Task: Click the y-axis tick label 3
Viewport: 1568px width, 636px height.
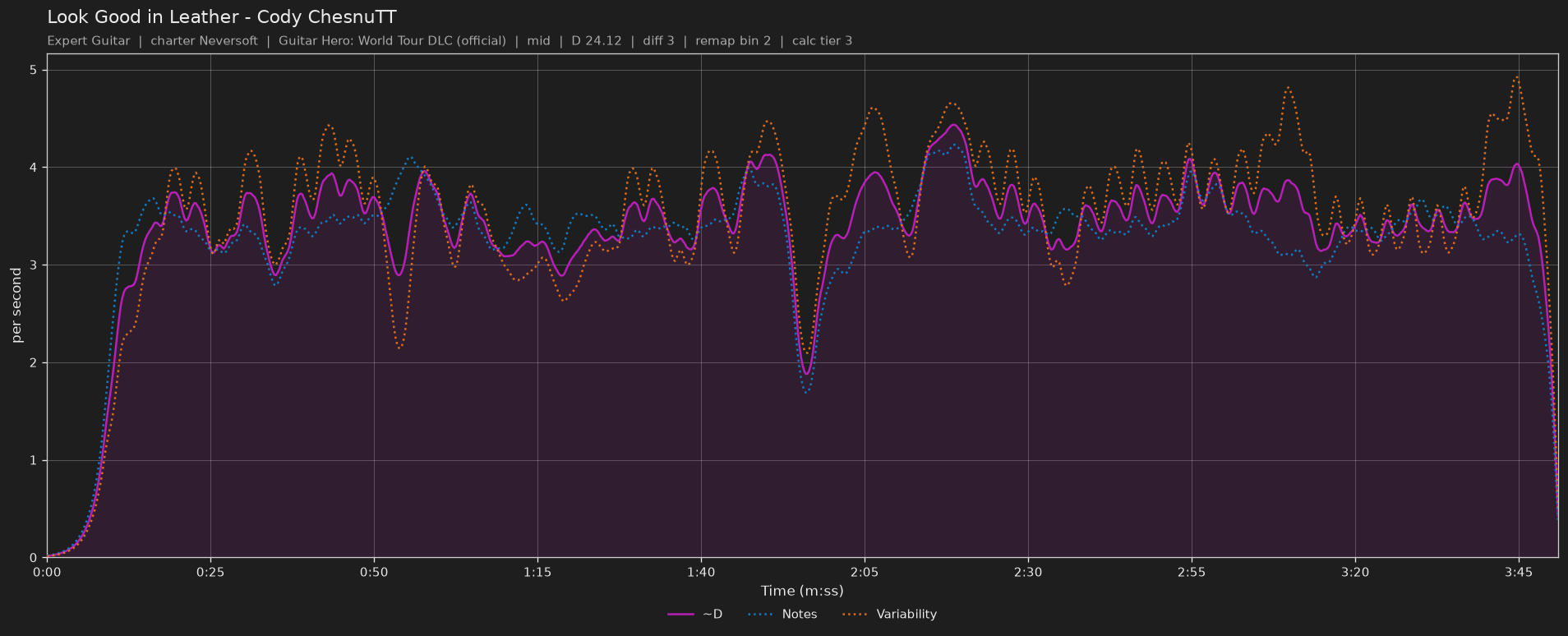Action: [34, 265]
